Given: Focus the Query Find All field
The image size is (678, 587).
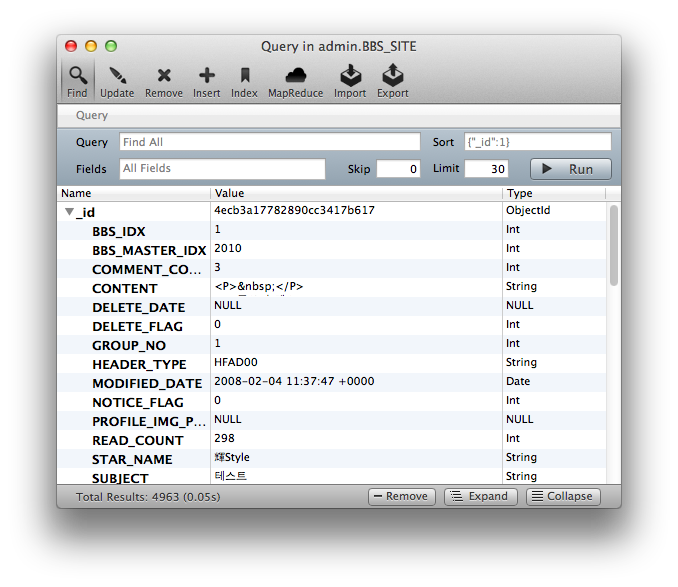Looking at the screenshot, I should pyautogui.click(x=270, y=142).
